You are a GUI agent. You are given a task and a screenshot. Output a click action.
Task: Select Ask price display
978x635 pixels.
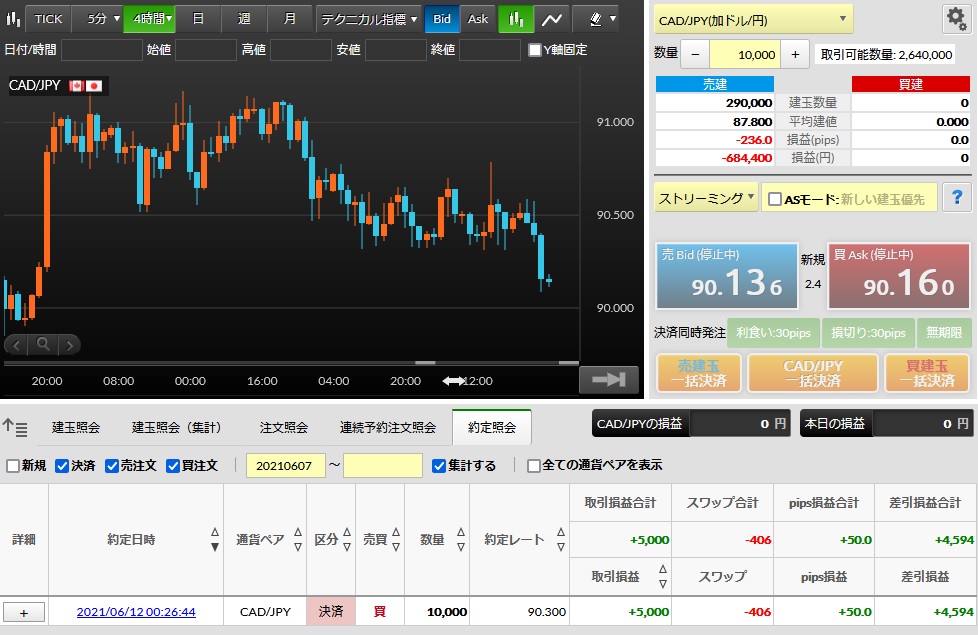pyautogui.click(x=478, y=19)
